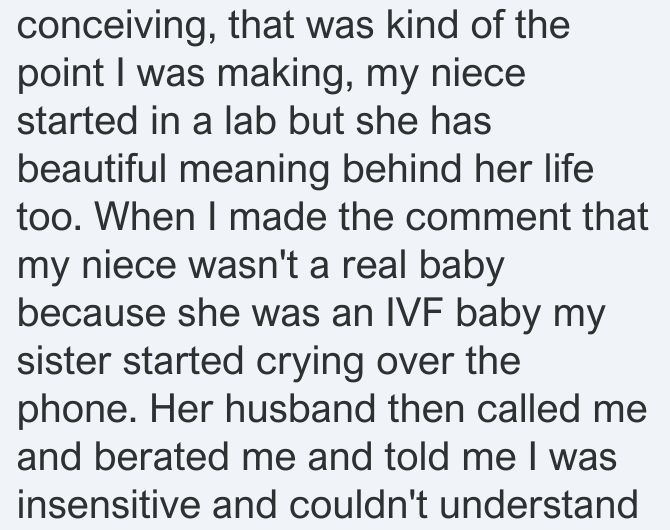Click on 'beautiful meaning' text
The image size is (670, 530).
[173, 169]
